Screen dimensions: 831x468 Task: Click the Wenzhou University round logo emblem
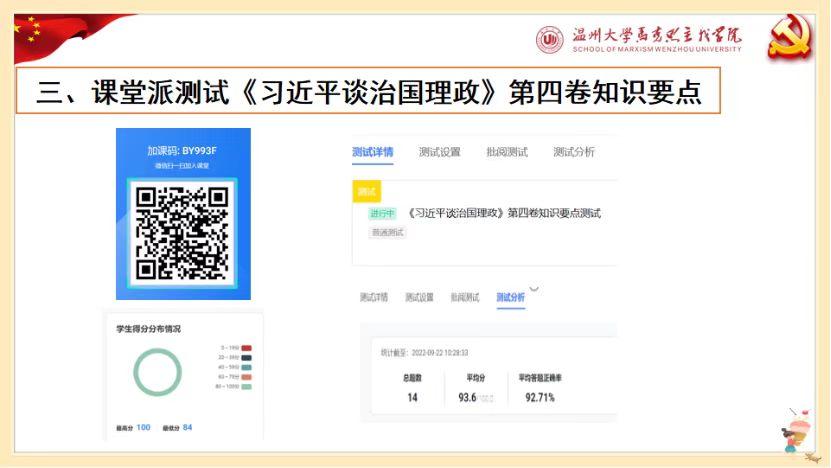point(550,40)
